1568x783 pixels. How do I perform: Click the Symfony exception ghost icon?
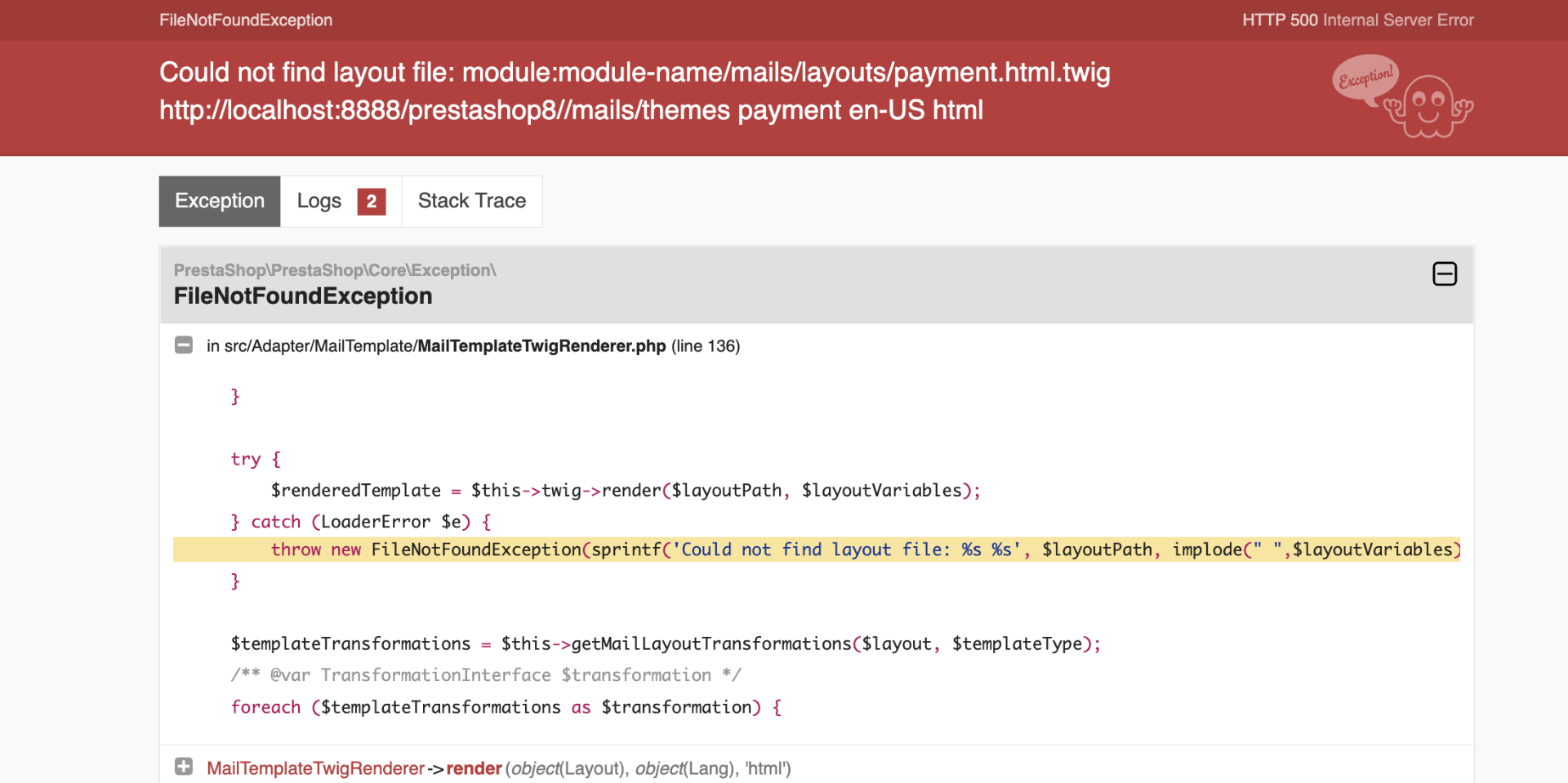click(x=1428, y=106)
